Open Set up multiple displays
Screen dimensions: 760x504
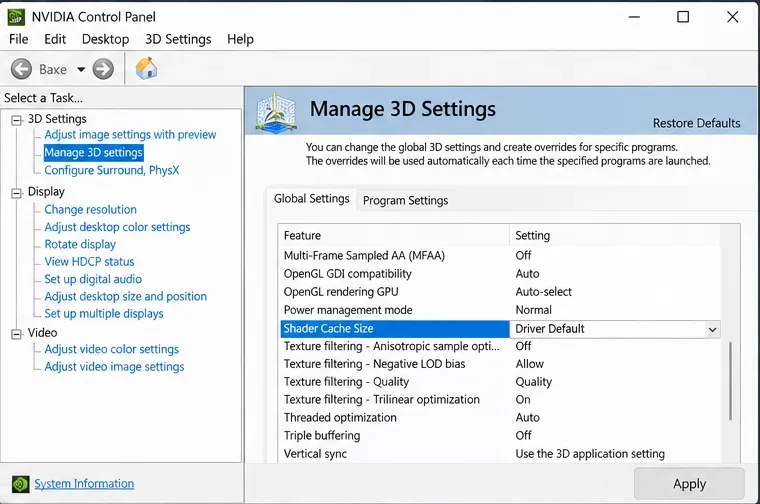104,314
